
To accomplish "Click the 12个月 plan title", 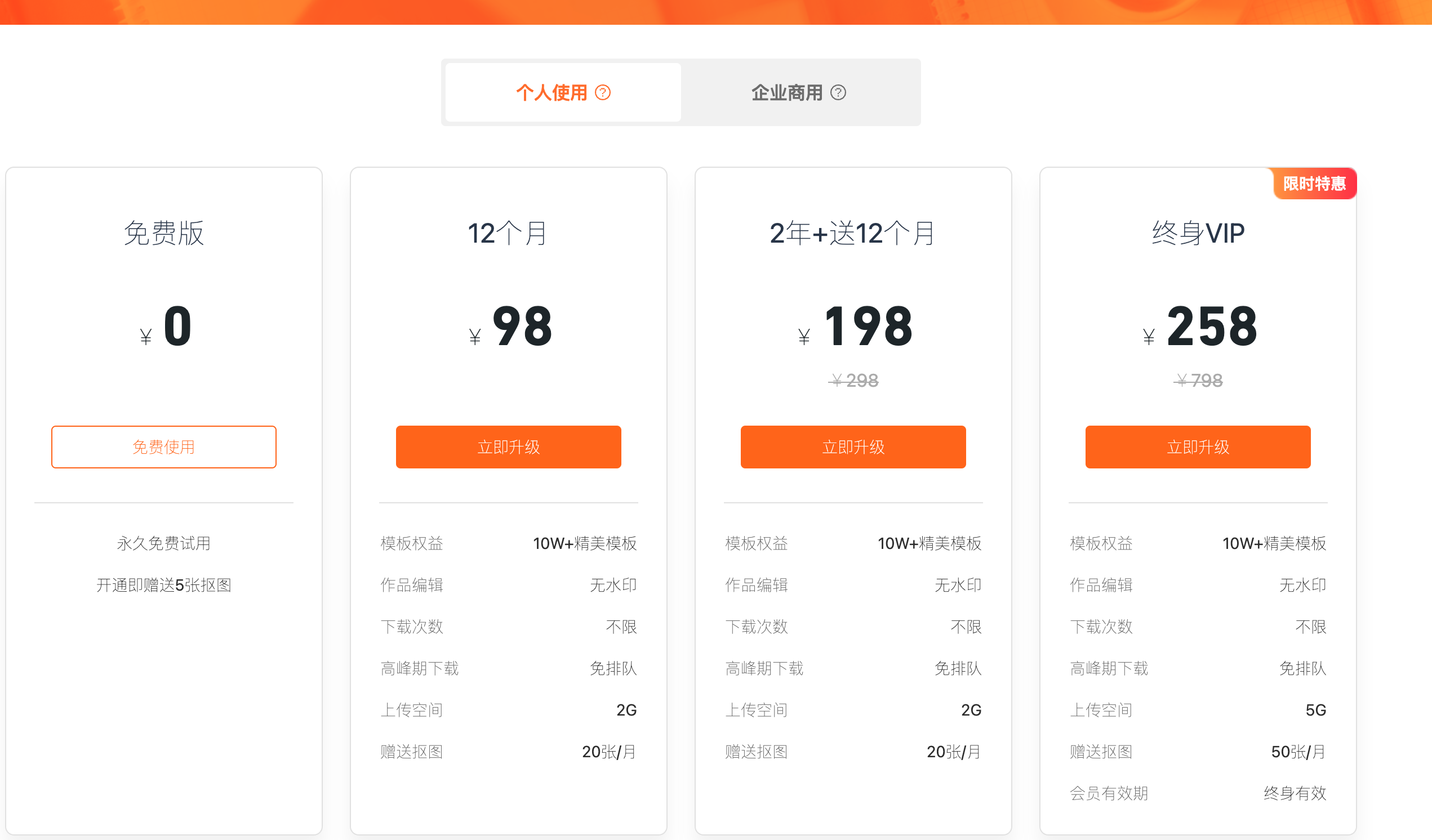I will click(x=508, y=234).
